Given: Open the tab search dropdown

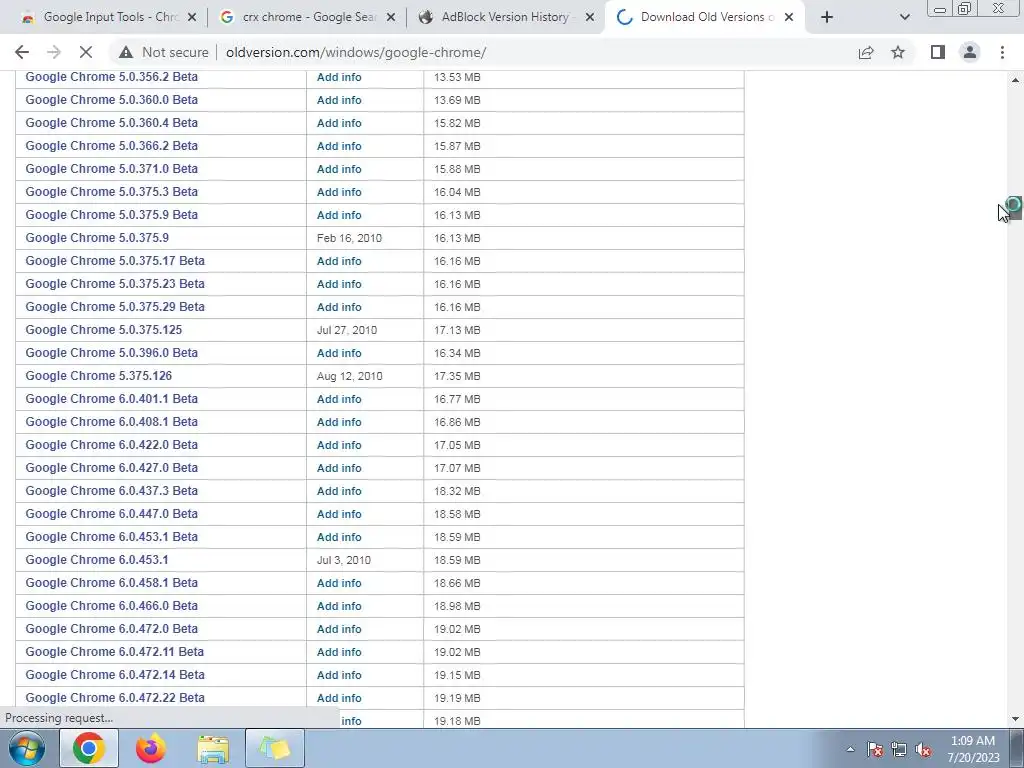Looking at the screenshot, I should click(904, 17).
